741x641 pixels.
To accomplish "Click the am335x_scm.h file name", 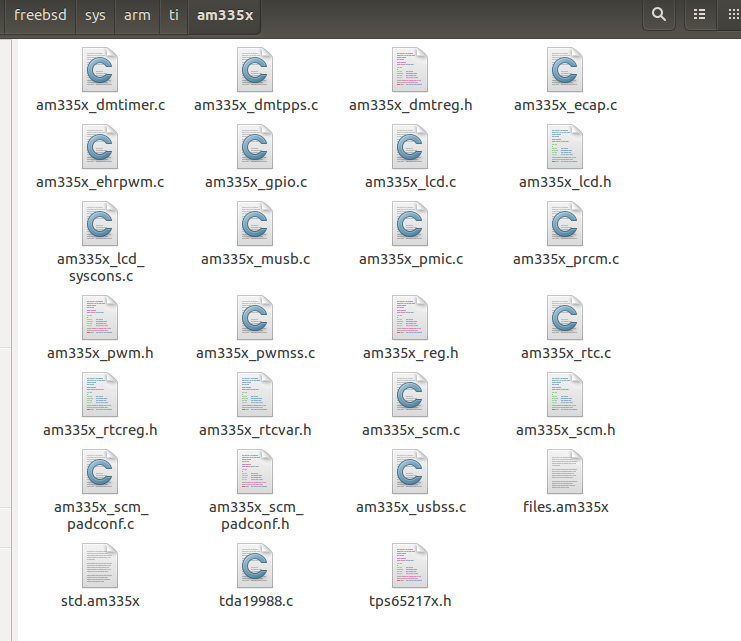I will tap(566, 430).
